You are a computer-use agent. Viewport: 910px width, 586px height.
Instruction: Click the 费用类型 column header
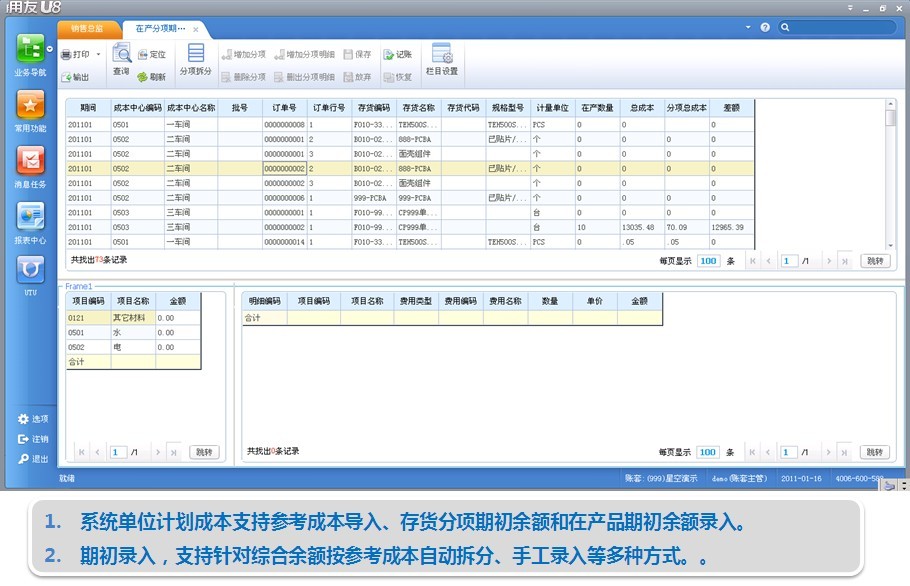click(x=416, y=301)
